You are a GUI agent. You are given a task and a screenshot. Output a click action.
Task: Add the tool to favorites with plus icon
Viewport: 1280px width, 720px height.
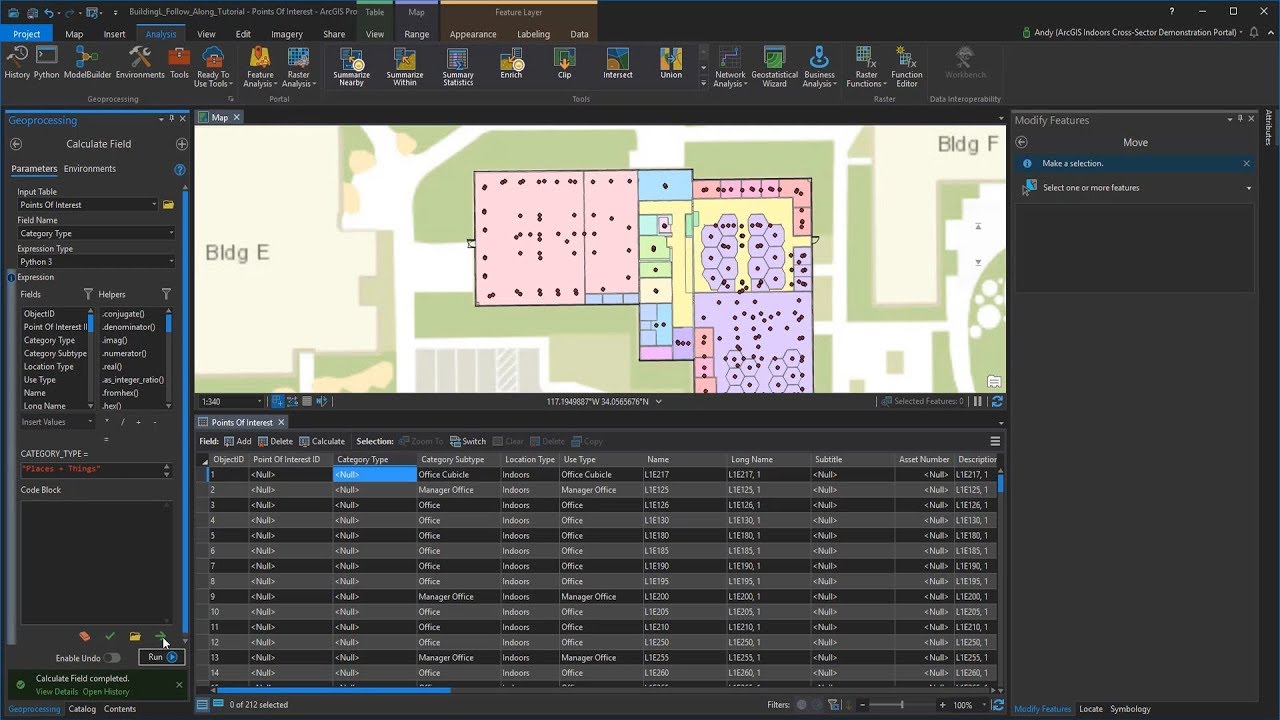pos(181,144)
